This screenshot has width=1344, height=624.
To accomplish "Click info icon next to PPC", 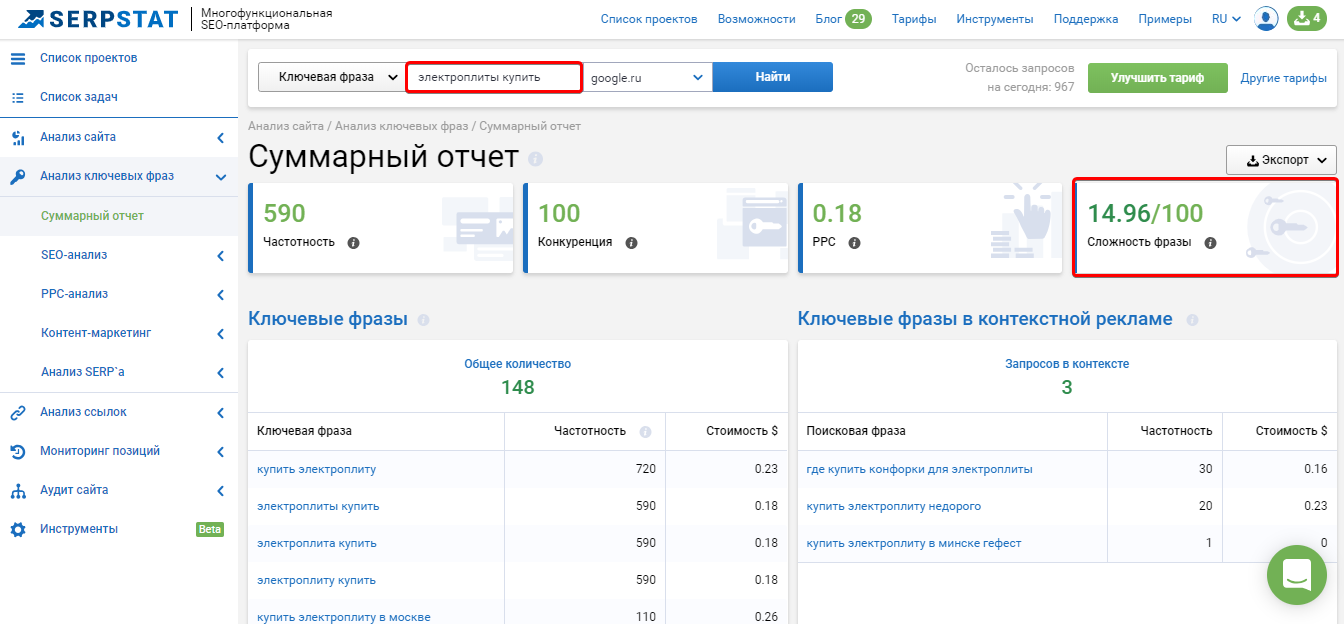I will coord(853,242).
